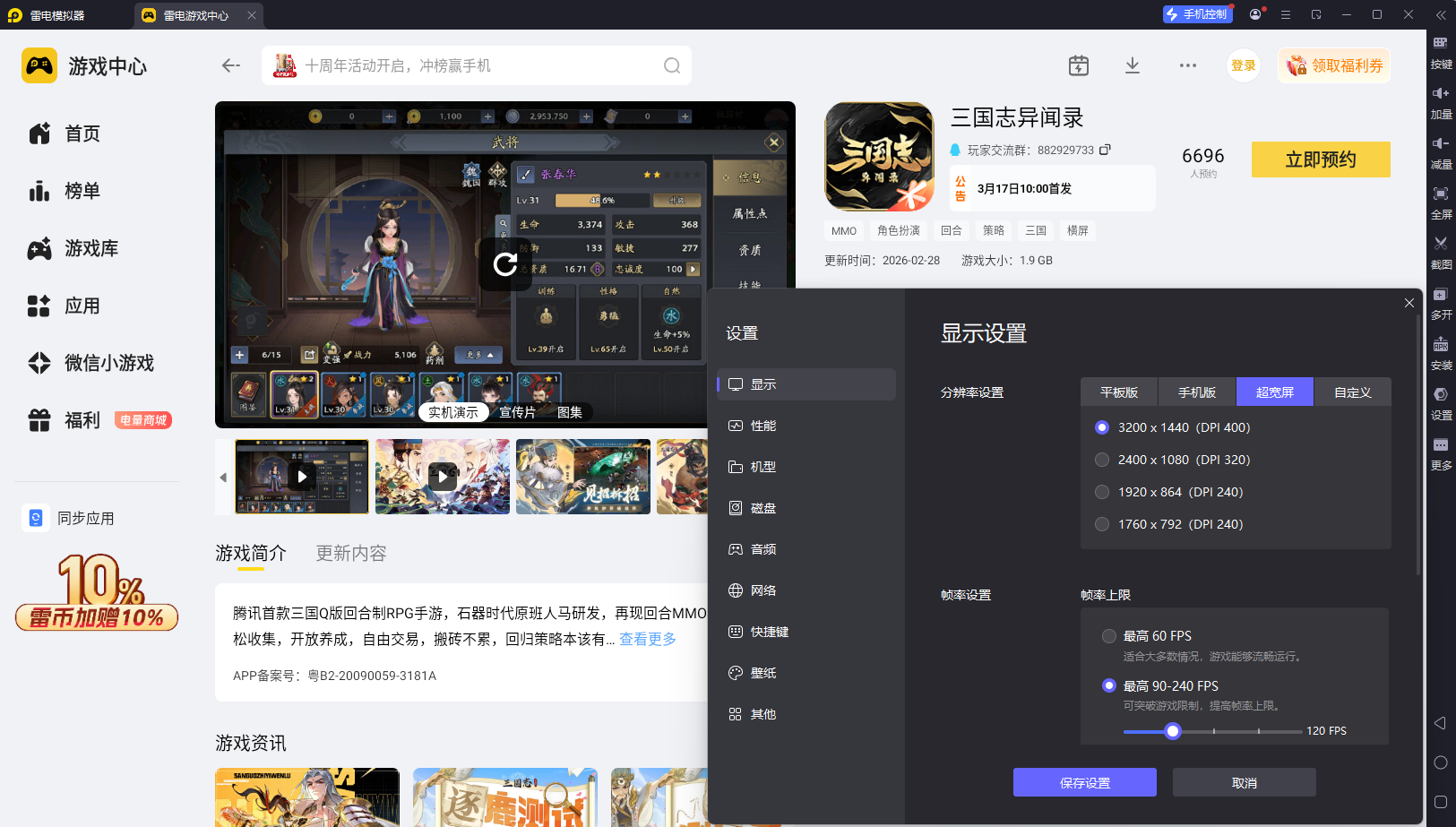Click the Android home circle button

[1441, 762]
